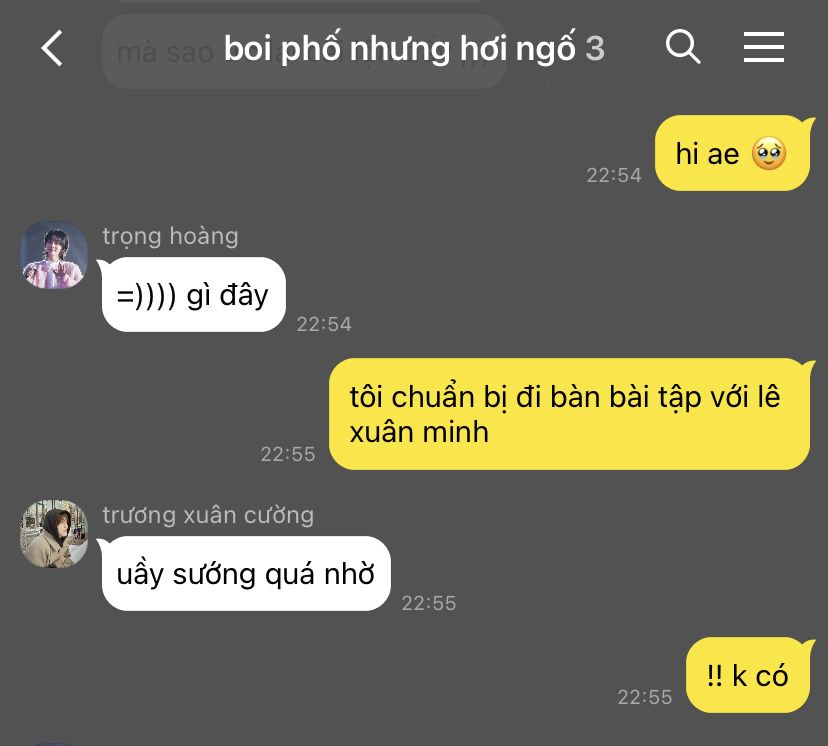The height and width of the screenshot is (746, 828).
Task: Select the 'uầy sướng quá nhờ' message bubble
Action: point(246,573)
